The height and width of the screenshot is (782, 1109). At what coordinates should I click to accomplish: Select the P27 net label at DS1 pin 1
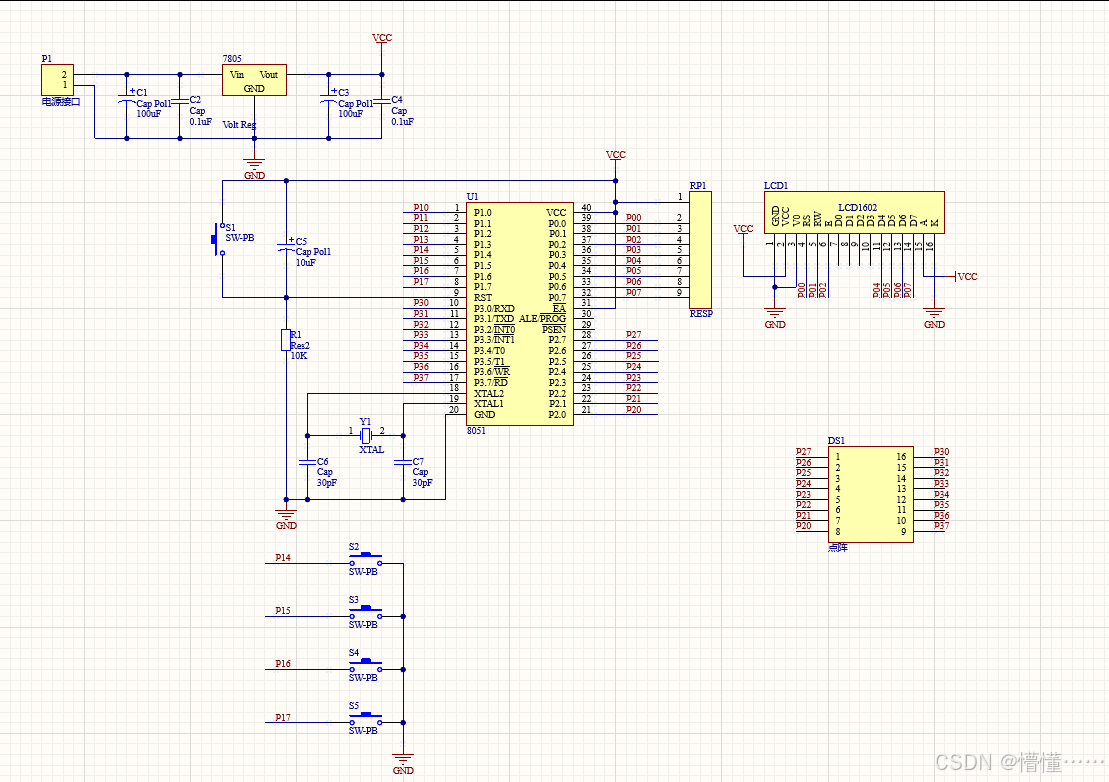[x=803, y=451]
